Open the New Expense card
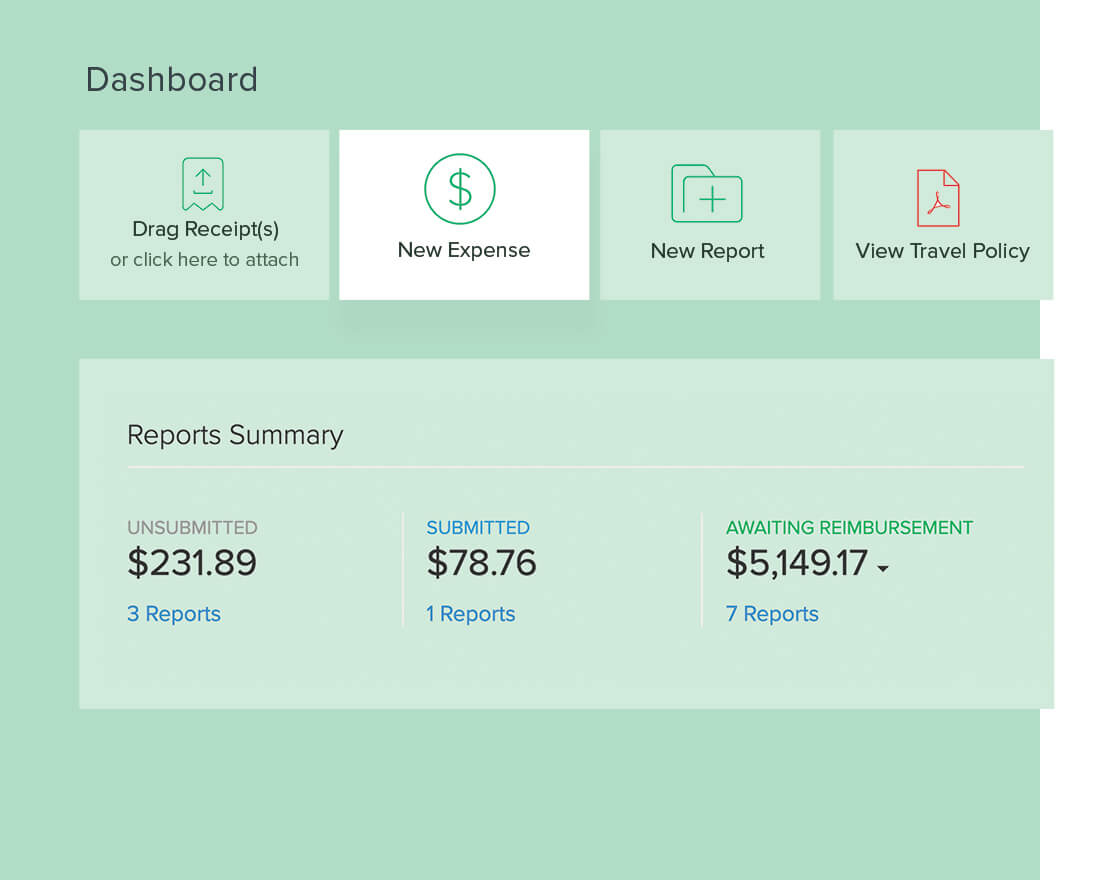 point(463,214)
